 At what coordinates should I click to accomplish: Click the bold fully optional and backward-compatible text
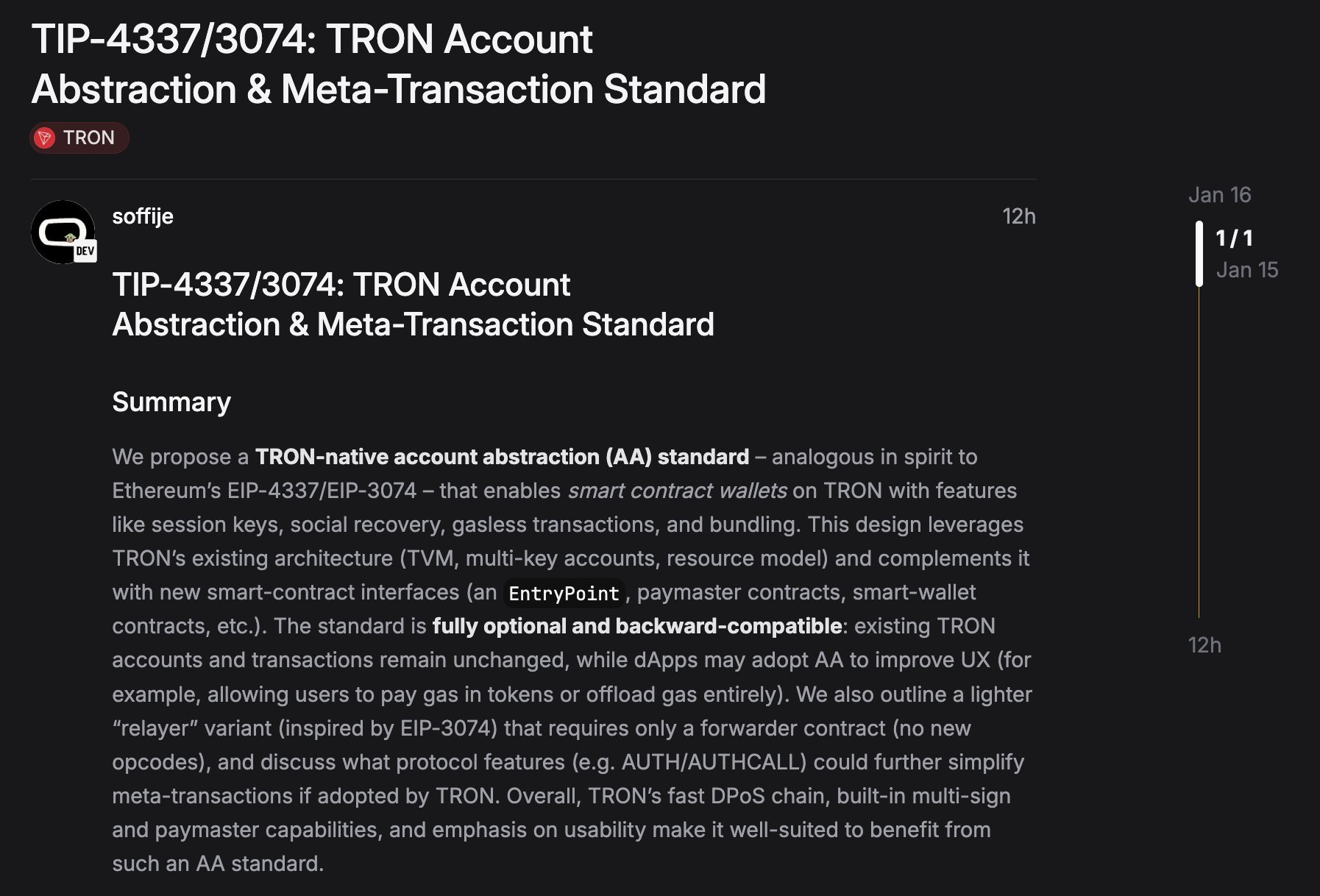tap(636, 626)
